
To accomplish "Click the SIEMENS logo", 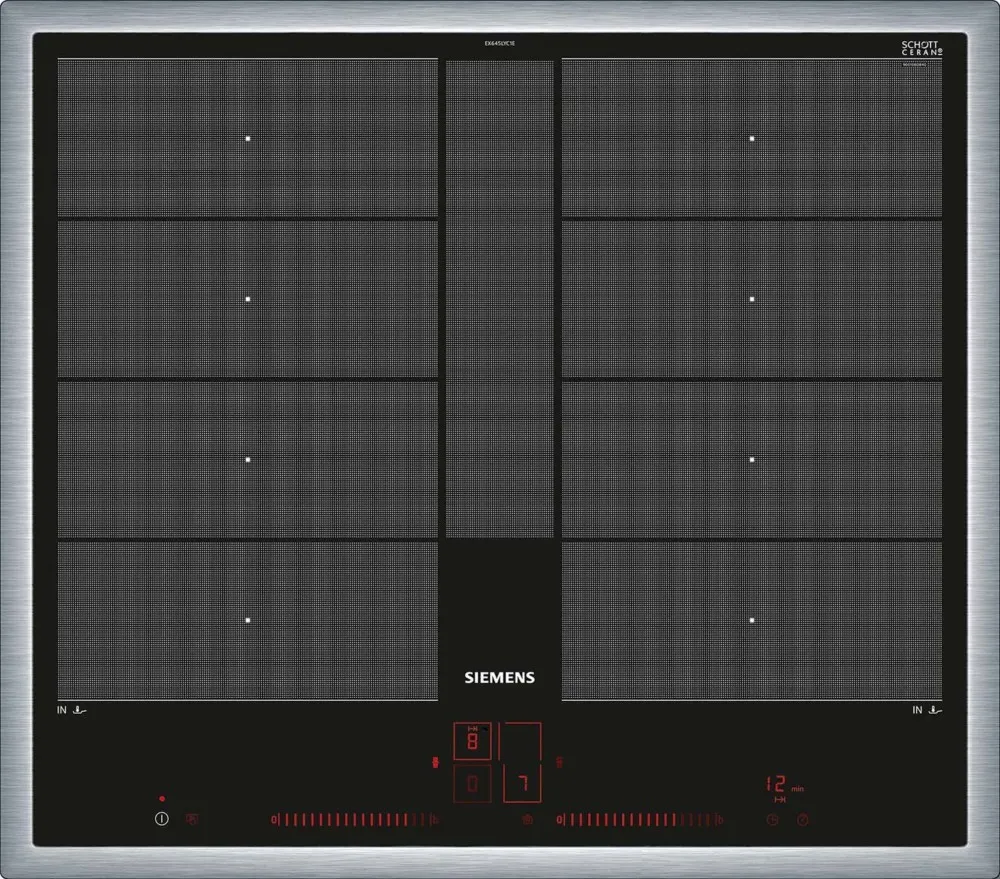I will [x=499, y=677].
